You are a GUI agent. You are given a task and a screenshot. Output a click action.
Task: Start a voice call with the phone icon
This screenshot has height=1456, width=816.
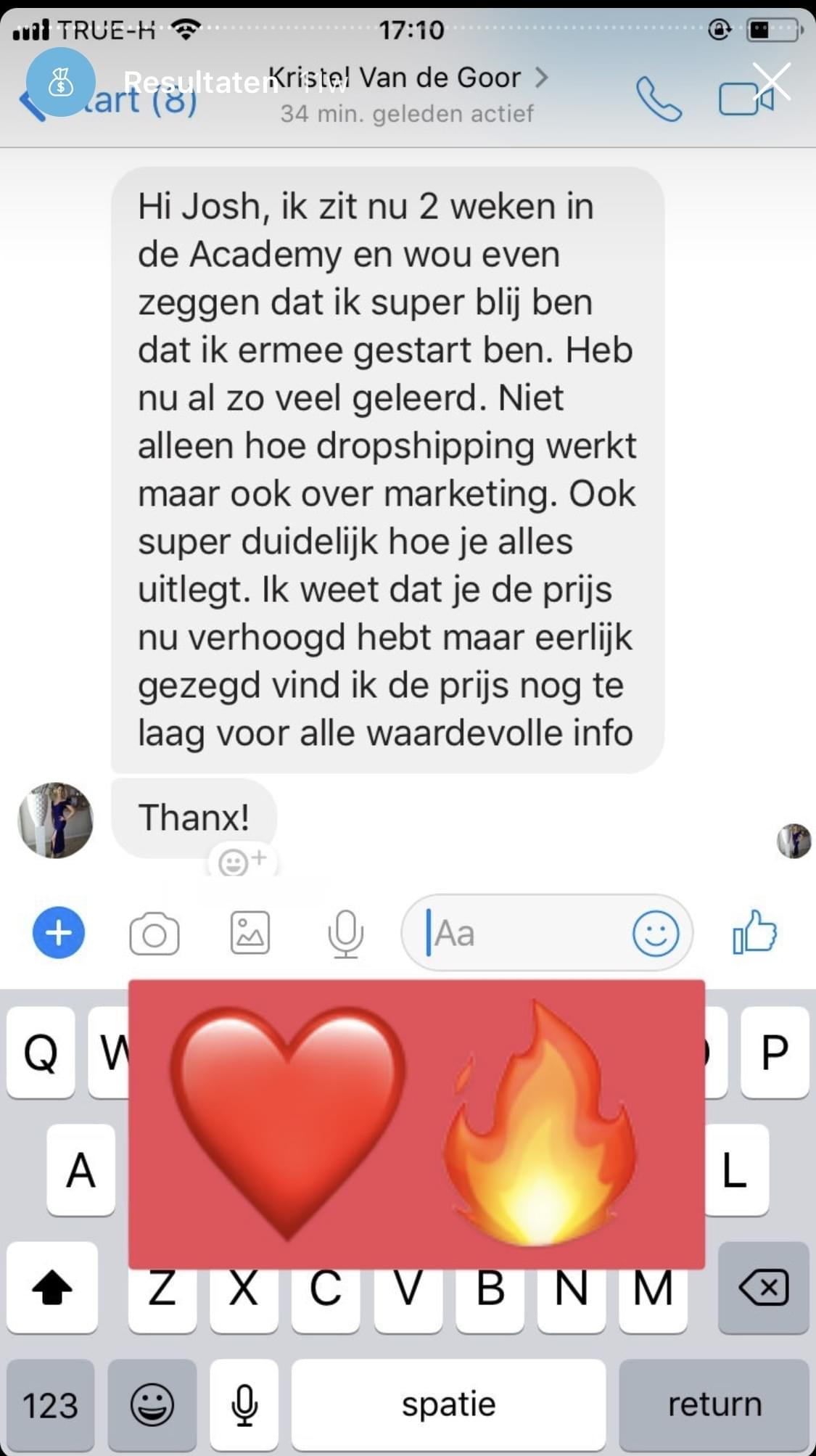point(659,99)
